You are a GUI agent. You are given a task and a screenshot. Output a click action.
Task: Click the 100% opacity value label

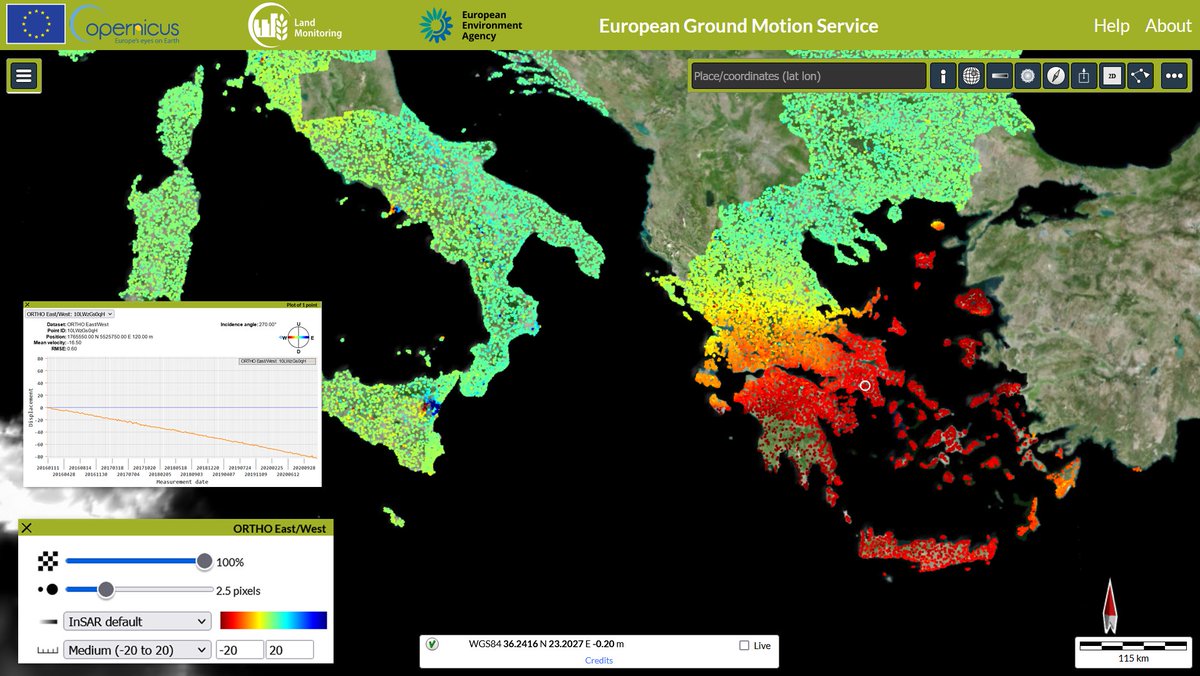(x=230, y=562)
